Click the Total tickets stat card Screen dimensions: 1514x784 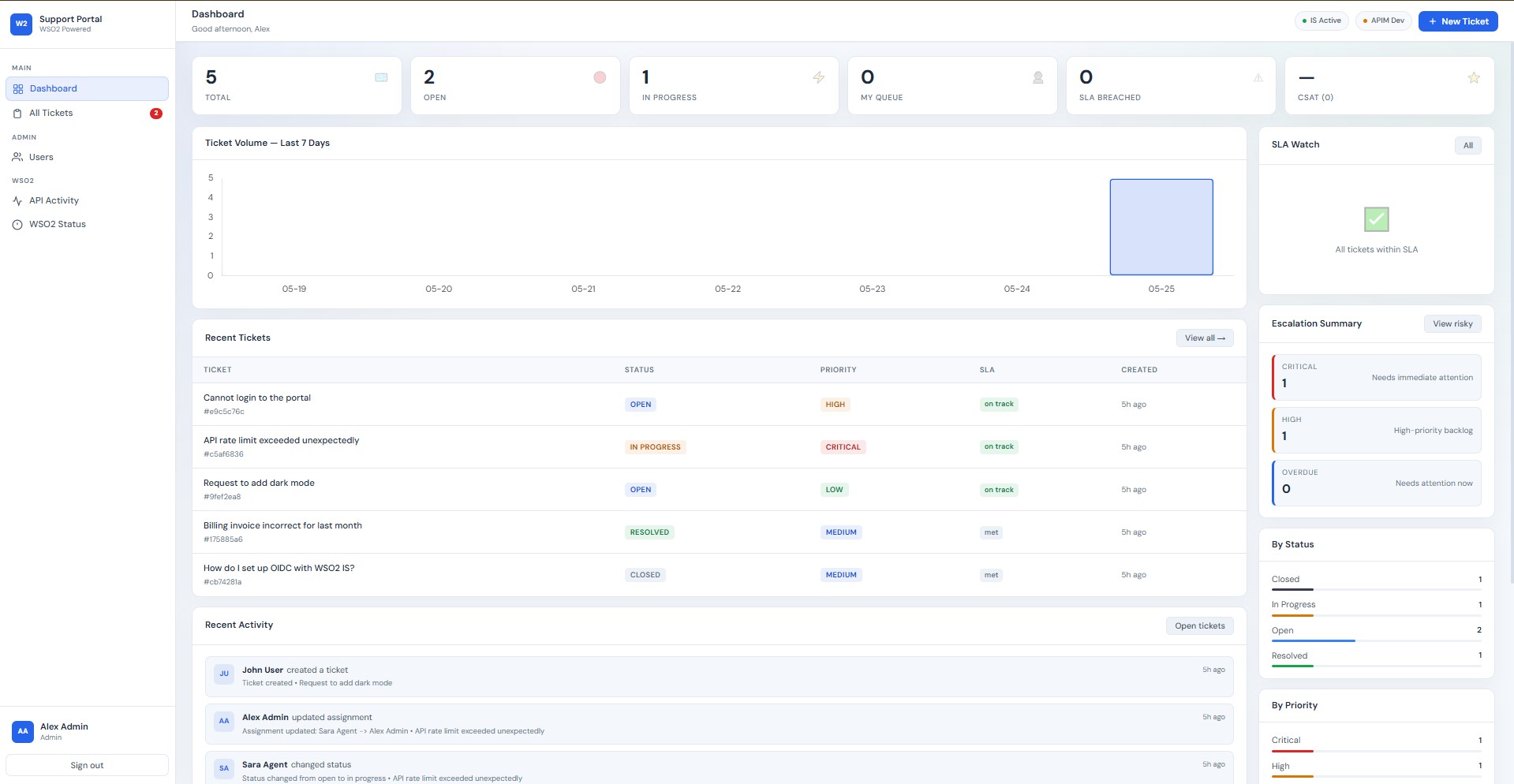point(297,86)
